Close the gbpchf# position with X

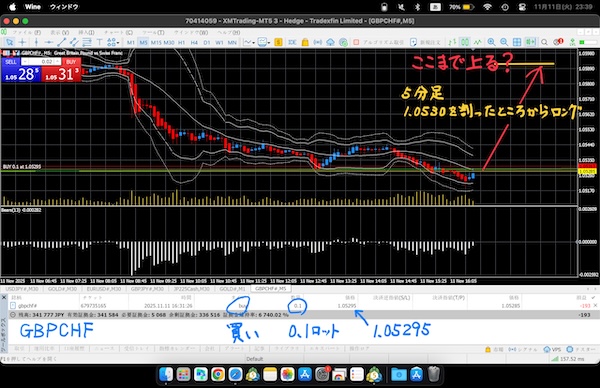click(595, 305)
